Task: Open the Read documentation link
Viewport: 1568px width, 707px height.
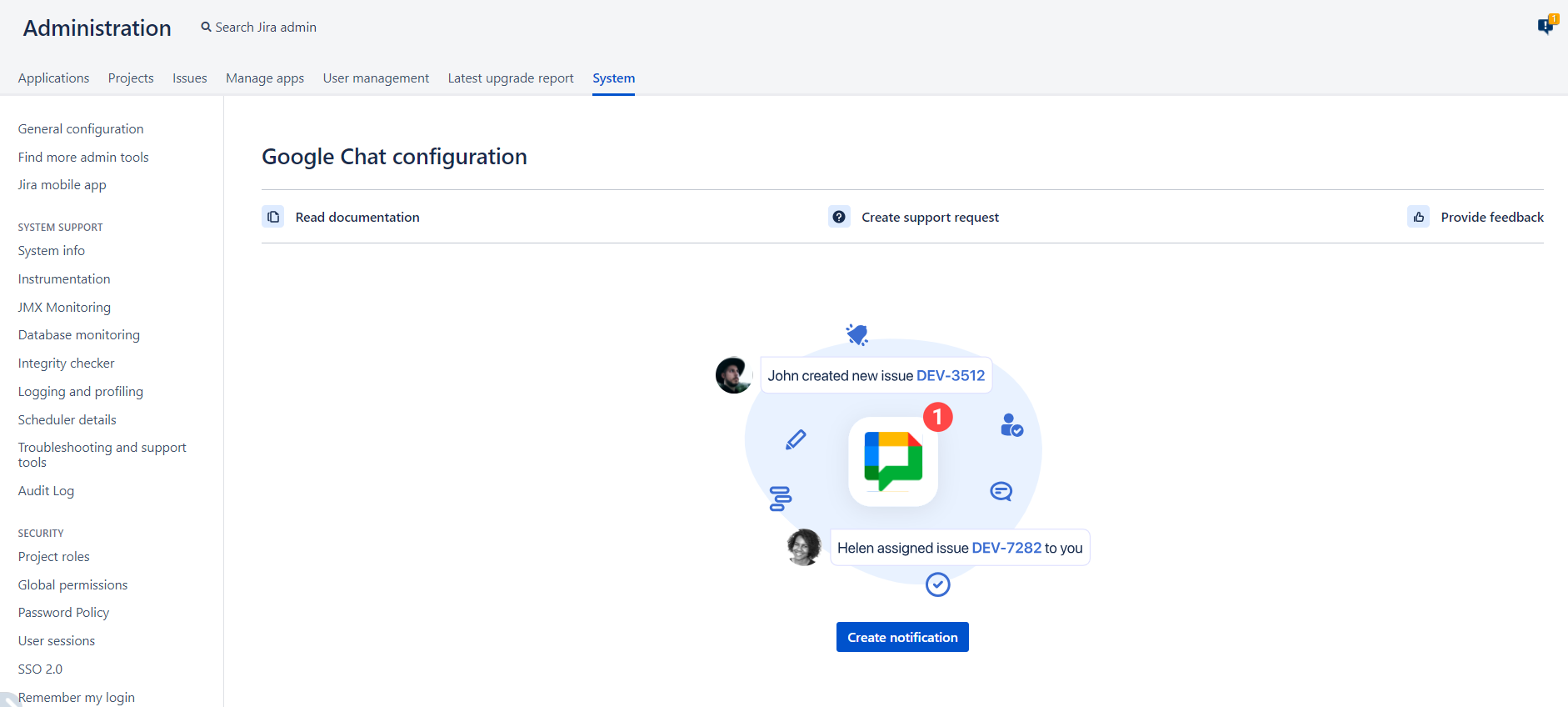Action: pyautogui.click(x=357, y=218)
